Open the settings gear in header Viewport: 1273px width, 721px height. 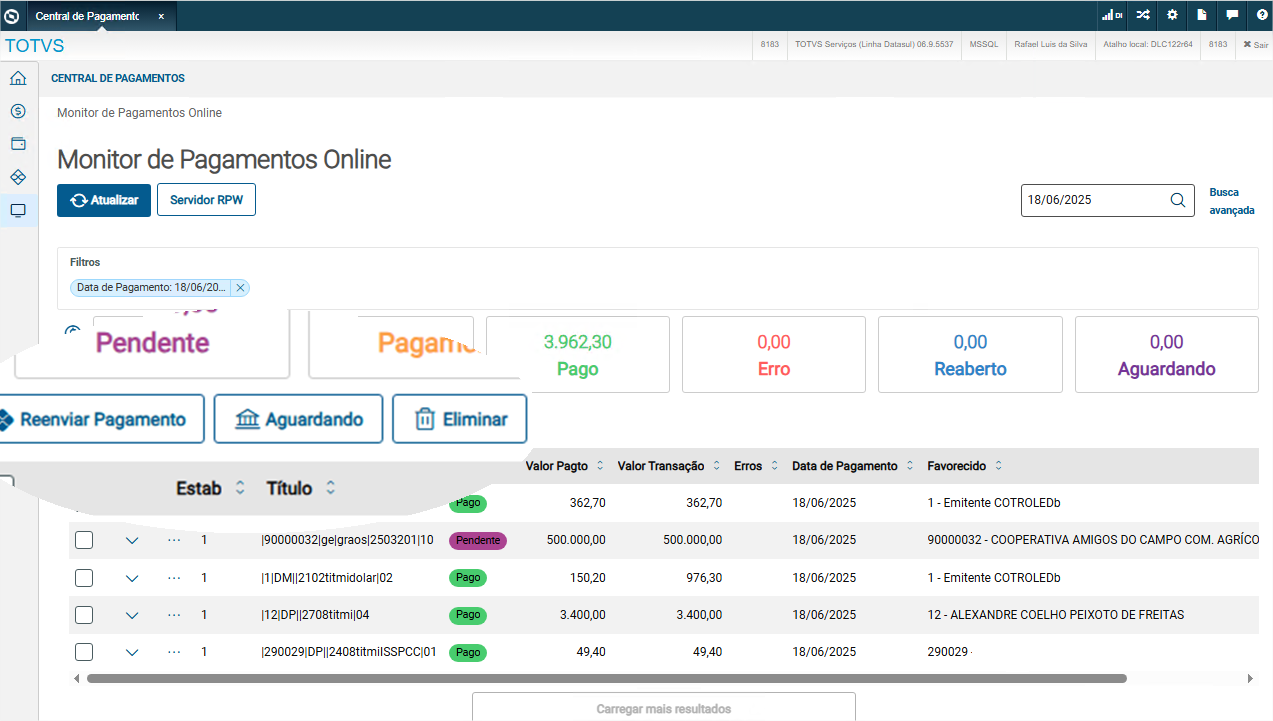tap(1172, 15)
